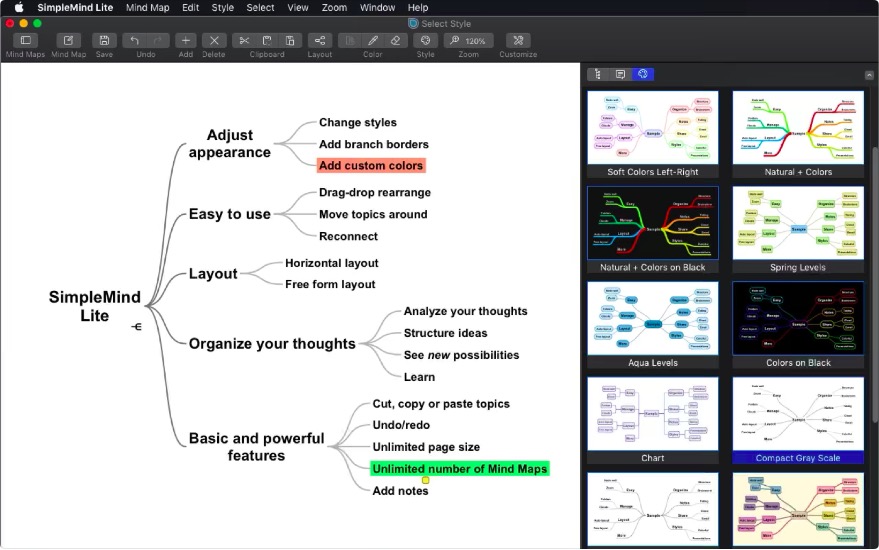Image resolution: width=879 pixels, height=550 pixels.
Task: Open the Select menu
Action: point(261,7)
